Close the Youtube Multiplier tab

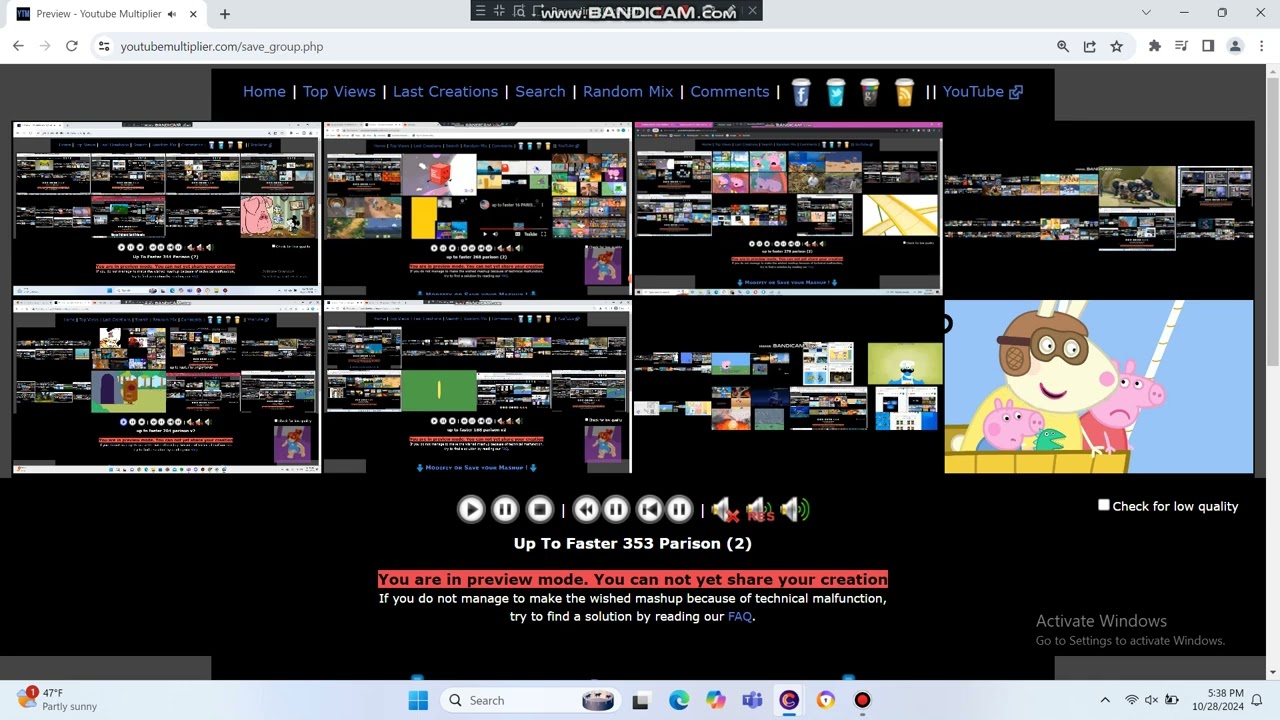point(191,14)
